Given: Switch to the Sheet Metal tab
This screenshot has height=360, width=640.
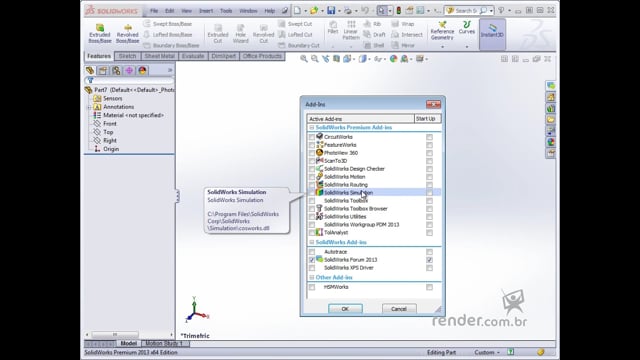Looking at the screenshot, I should 159,56.
